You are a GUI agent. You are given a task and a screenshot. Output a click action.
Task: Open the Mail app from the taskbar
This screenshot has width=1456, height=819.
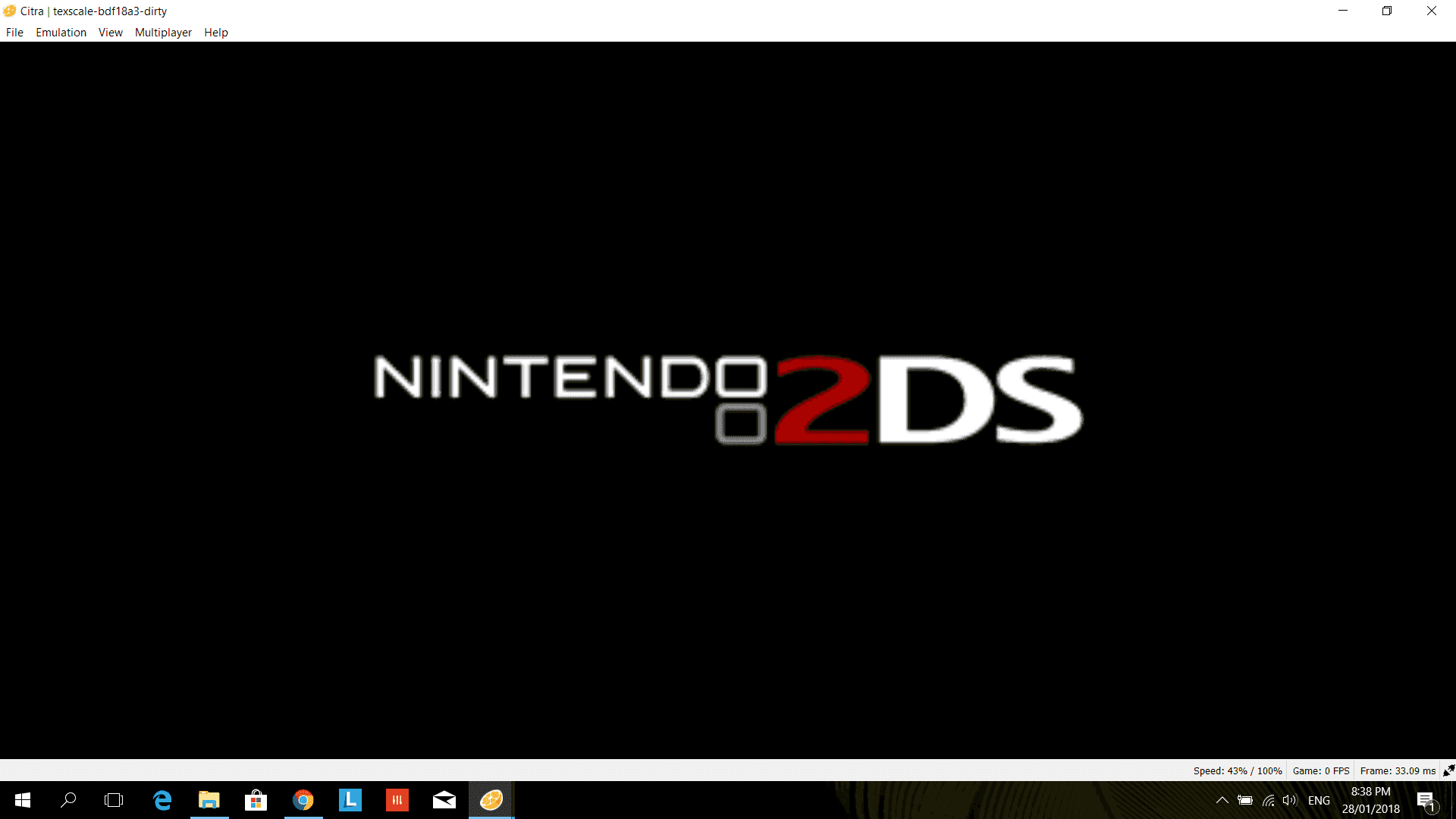tap(444, 800)
